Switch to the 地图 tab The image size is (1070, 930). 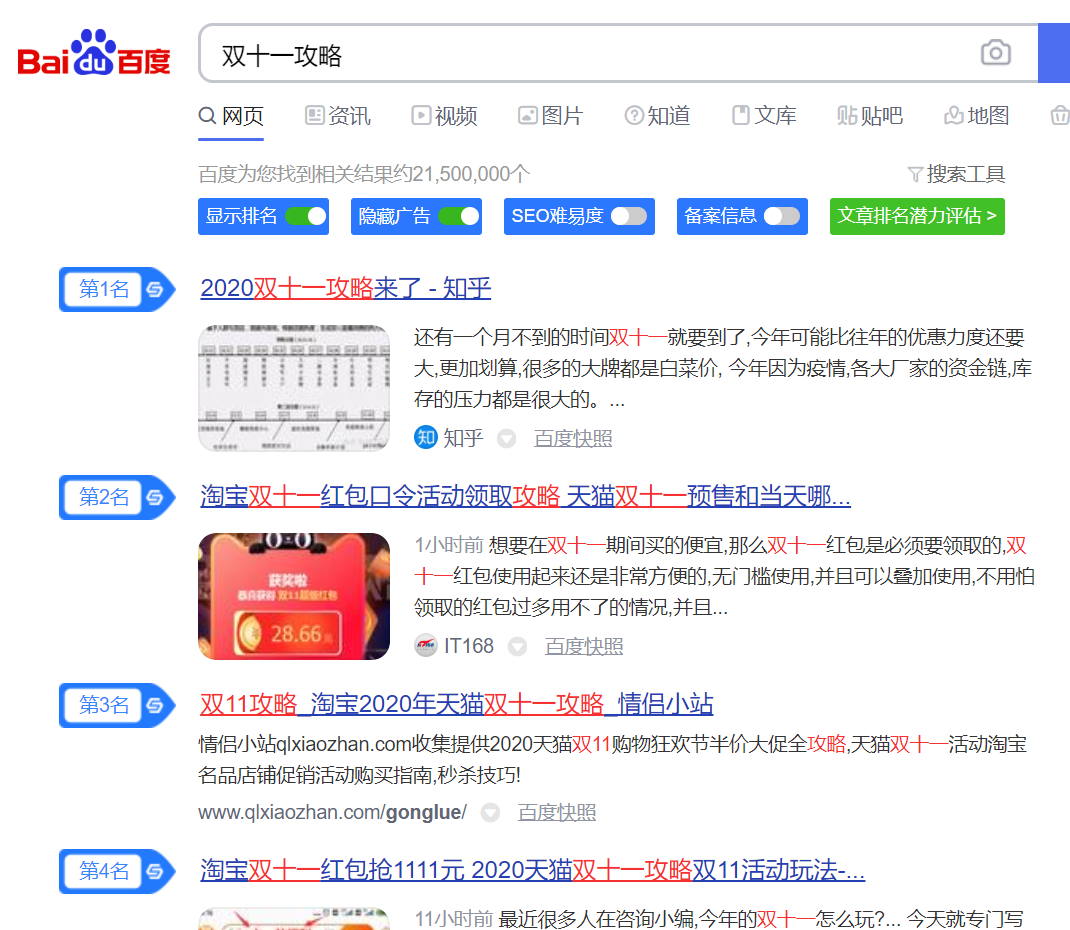point(977,116)
